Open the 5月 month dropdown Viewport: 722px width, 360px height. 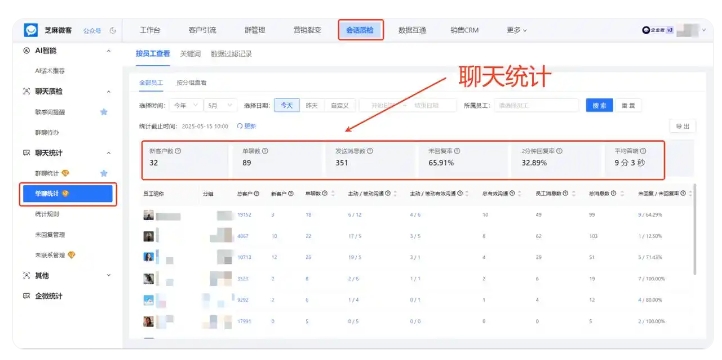pyautogui.click(x=220, y=105)
